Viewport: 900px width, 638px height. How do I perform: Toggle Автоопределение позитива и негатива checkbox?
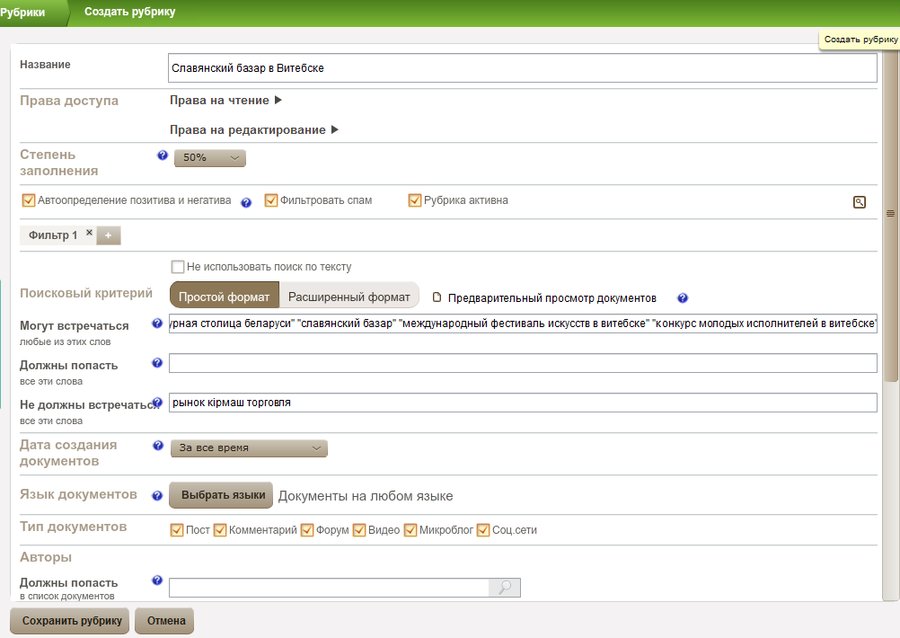point(28,200)
